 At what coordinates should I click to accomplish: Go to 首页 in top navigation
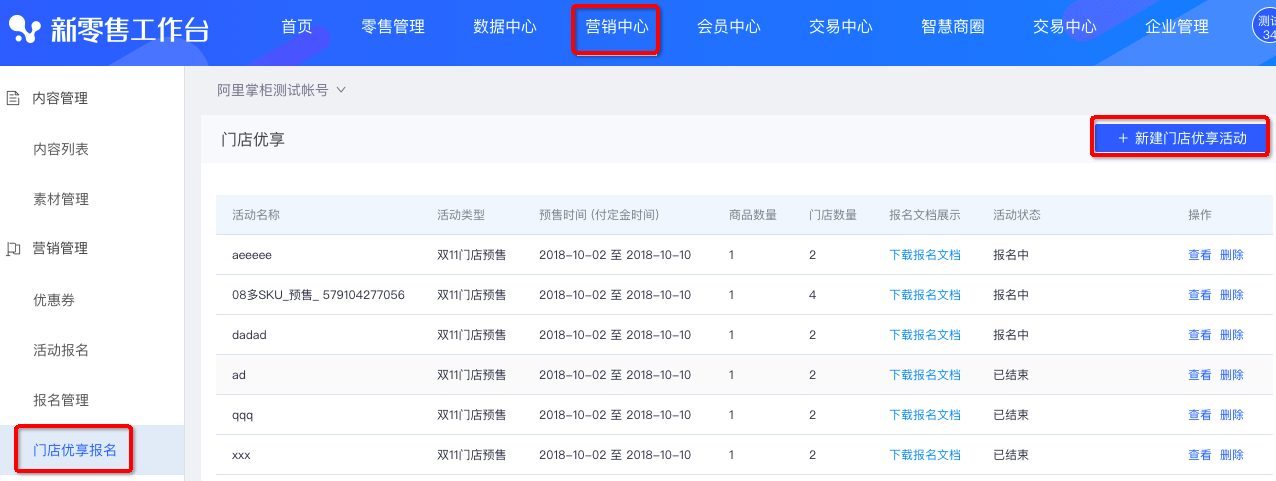tap(296, 27)
